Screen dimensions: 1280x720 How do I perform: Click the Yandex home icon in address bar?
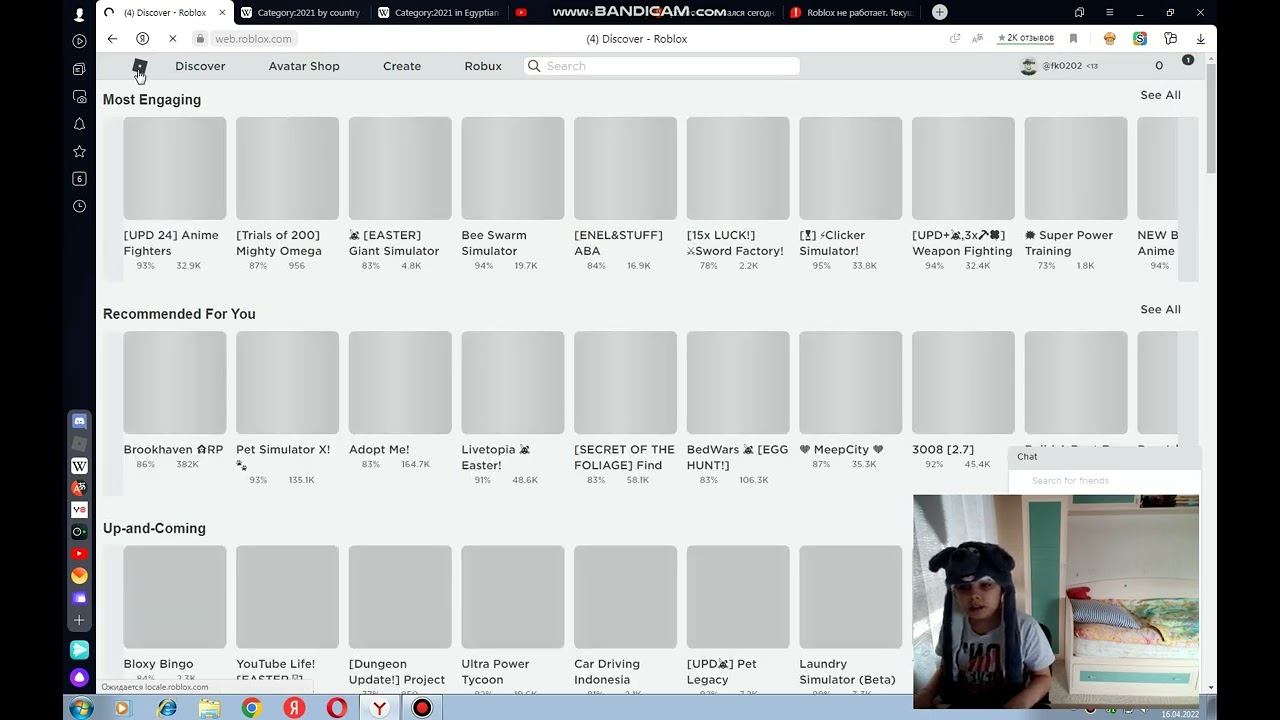click(142, 39)
